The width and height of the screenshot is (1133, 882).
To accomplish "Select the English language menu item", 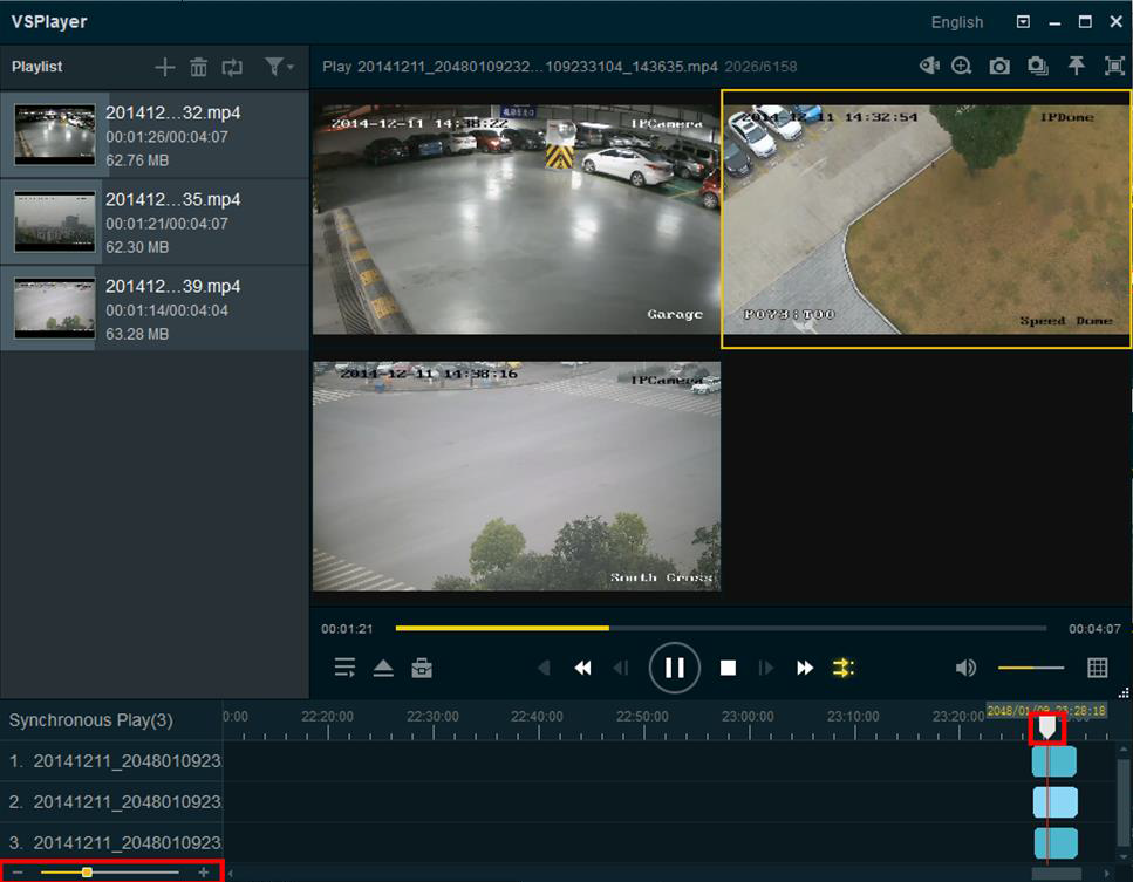I will [x=956, y=21].
